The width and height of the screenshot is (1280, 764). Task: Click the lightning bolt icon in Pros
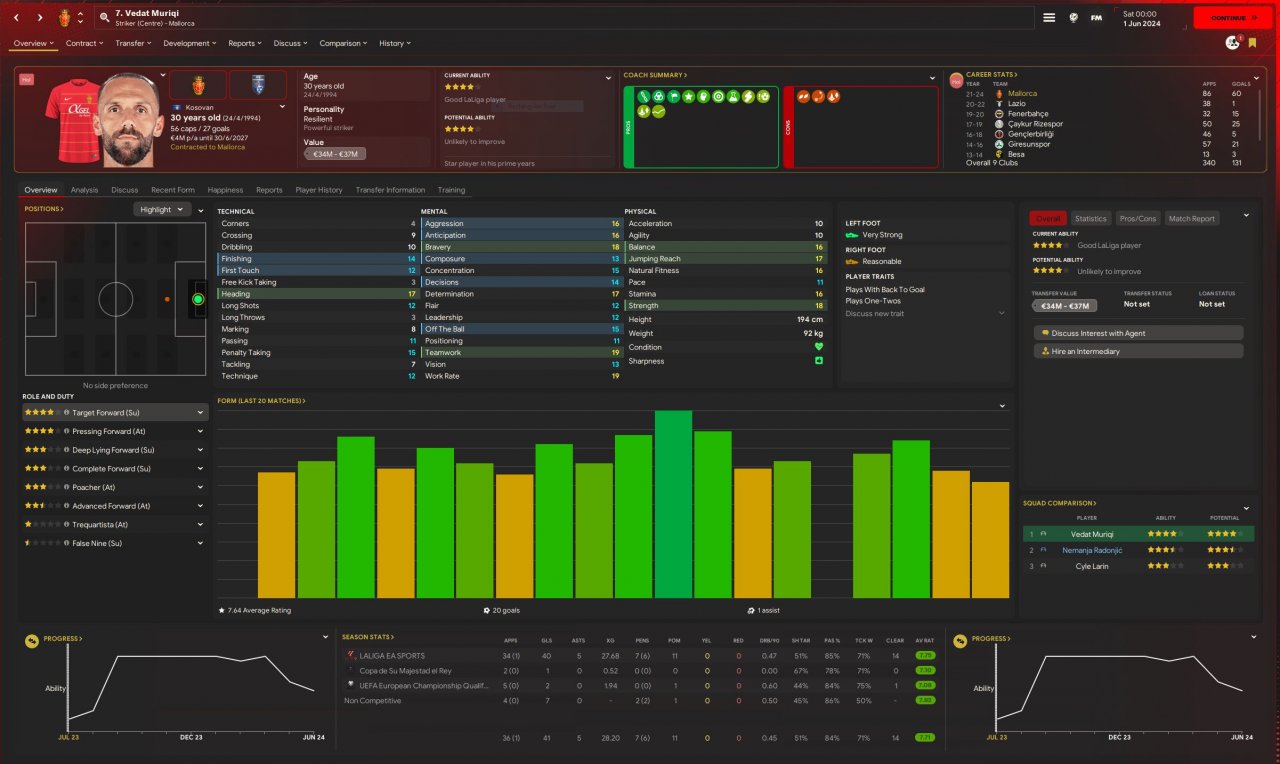click(748, 97)
